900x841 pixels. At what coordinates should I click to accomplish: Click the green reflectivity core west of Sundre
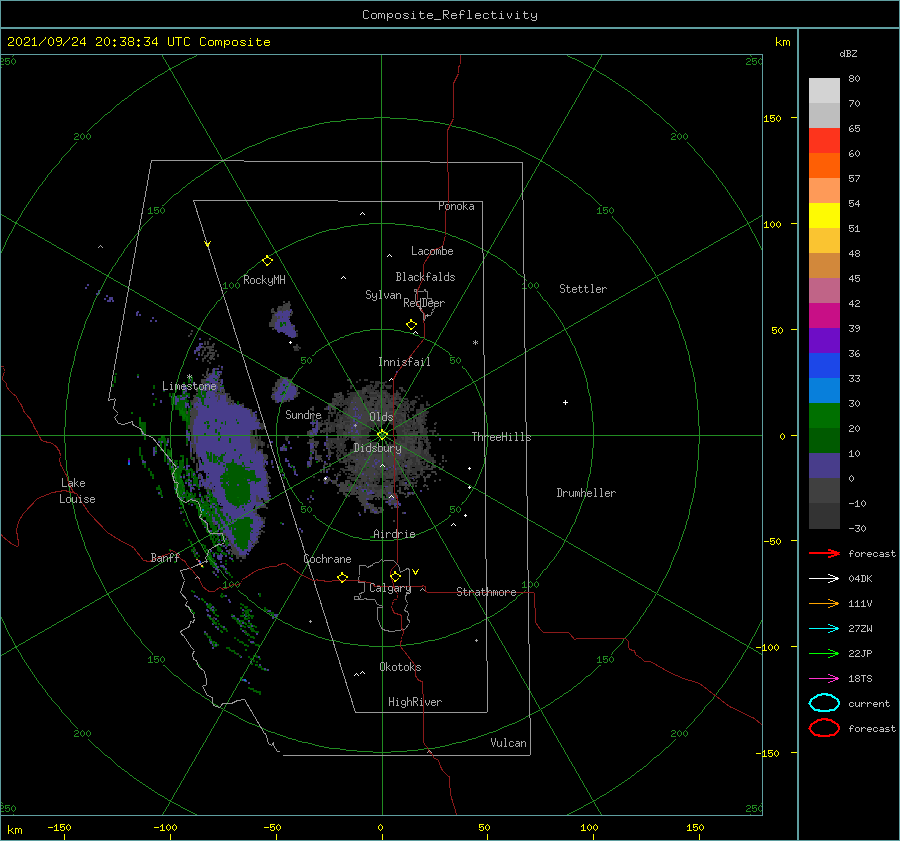[237, 483]
